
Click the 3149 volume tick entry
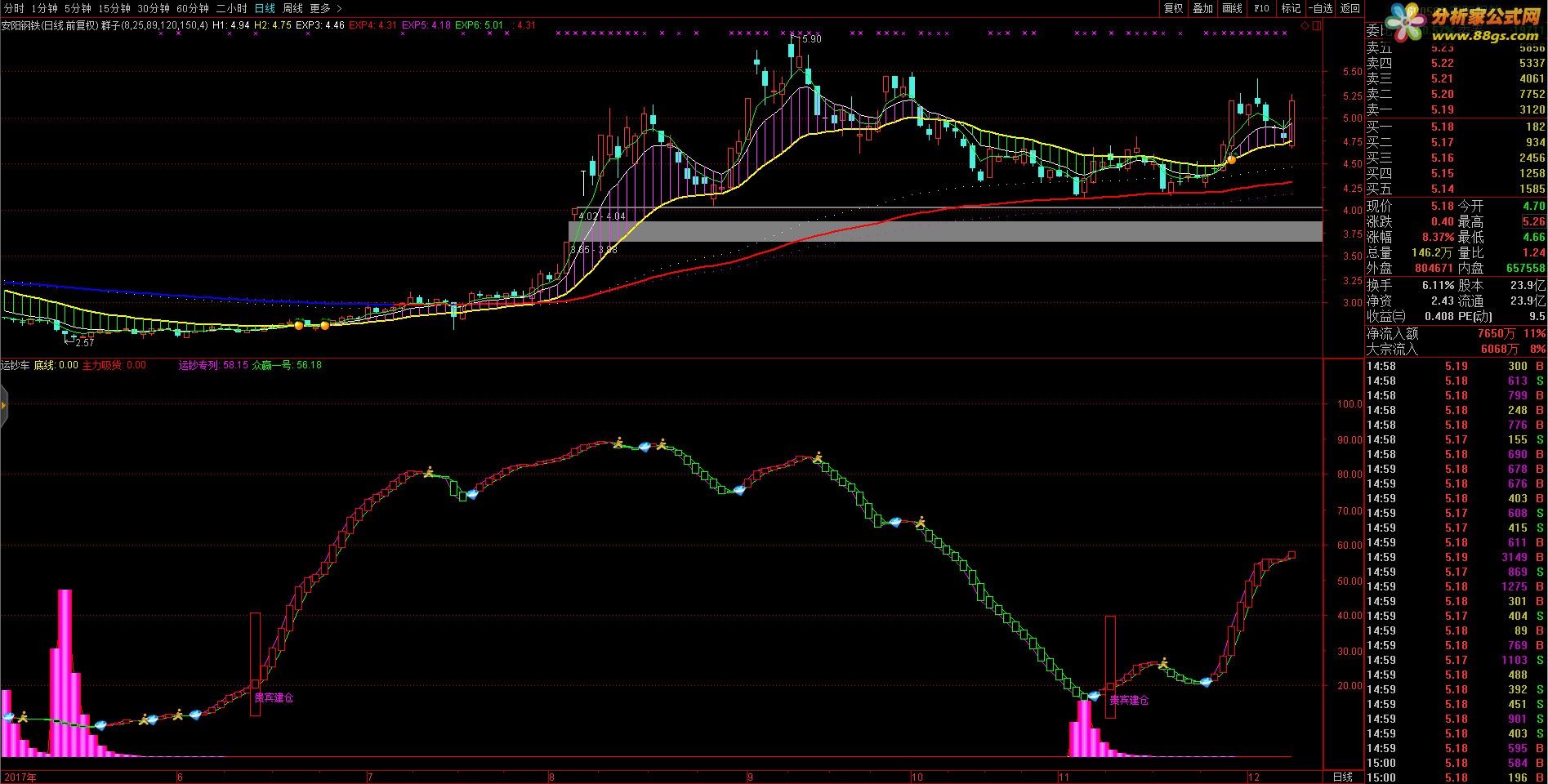pos(1513,557)
